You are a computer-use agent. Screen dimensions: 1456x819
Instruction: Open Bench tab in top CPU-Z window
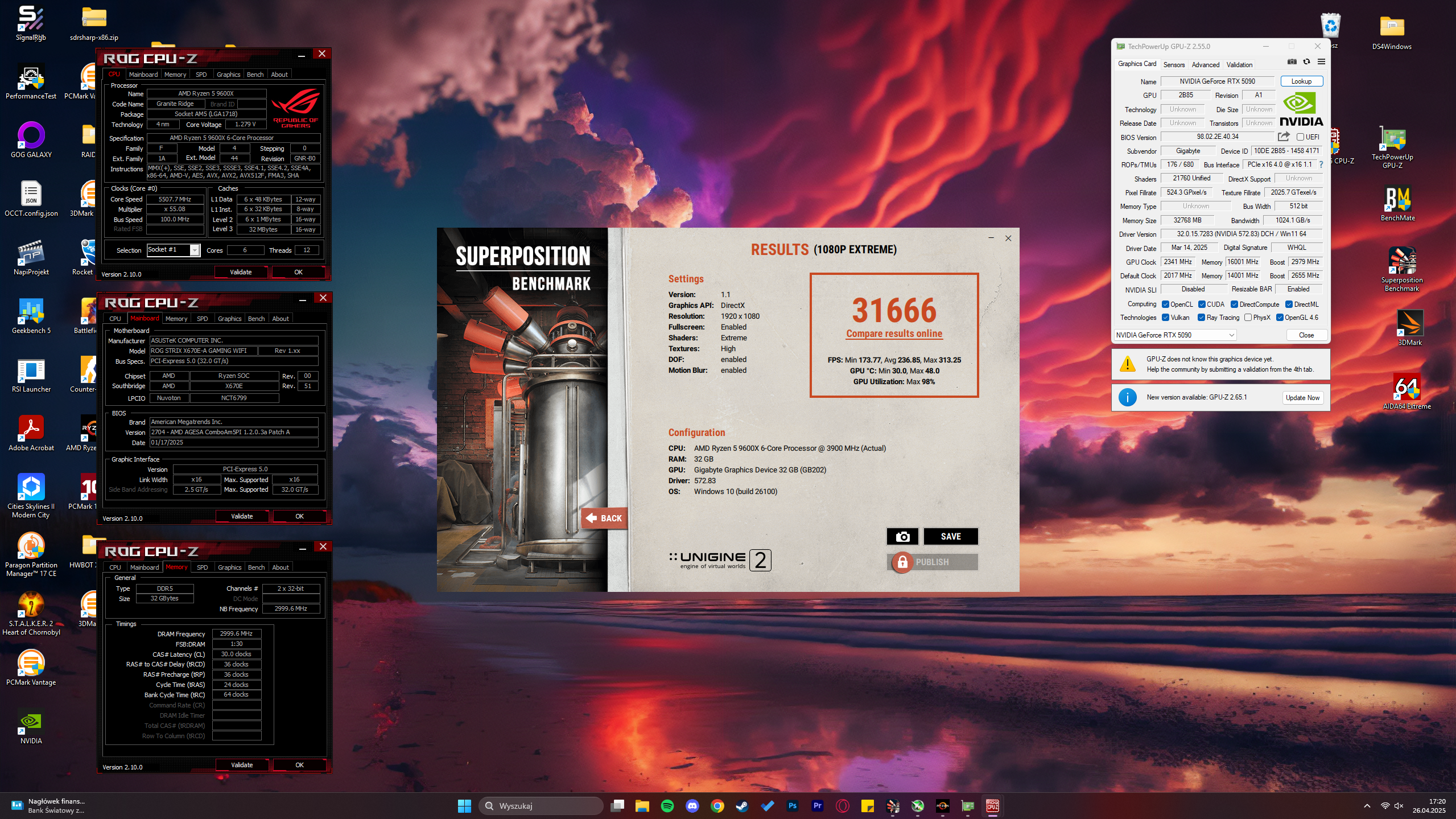[255, 75]
